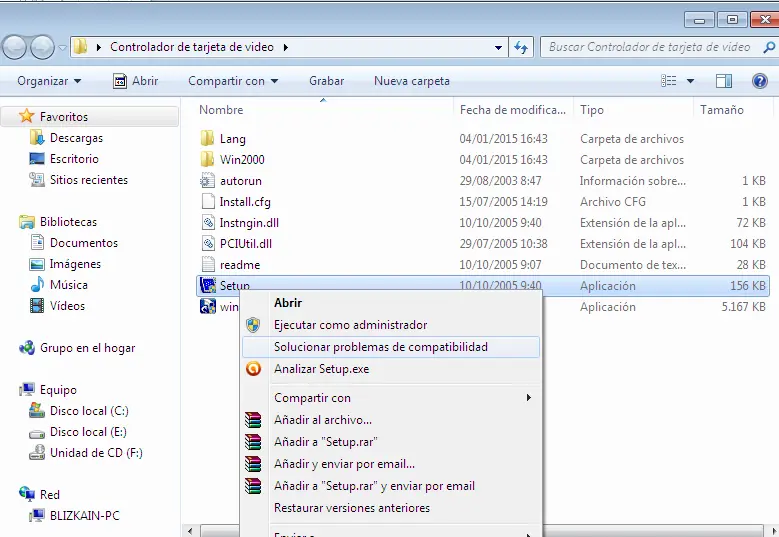Click the antivirus icon beside Analizar Setup.exe

[254, 369]
